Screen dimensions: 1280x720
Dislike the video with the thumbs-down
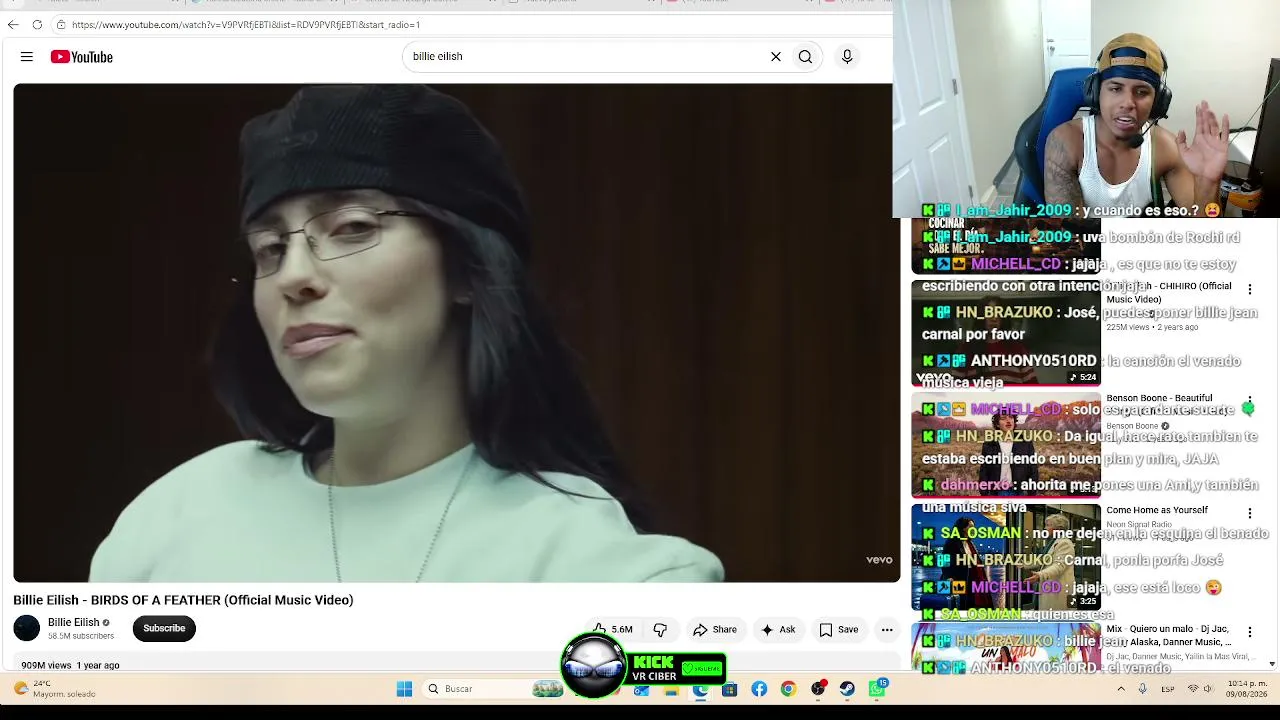(660, 629)
